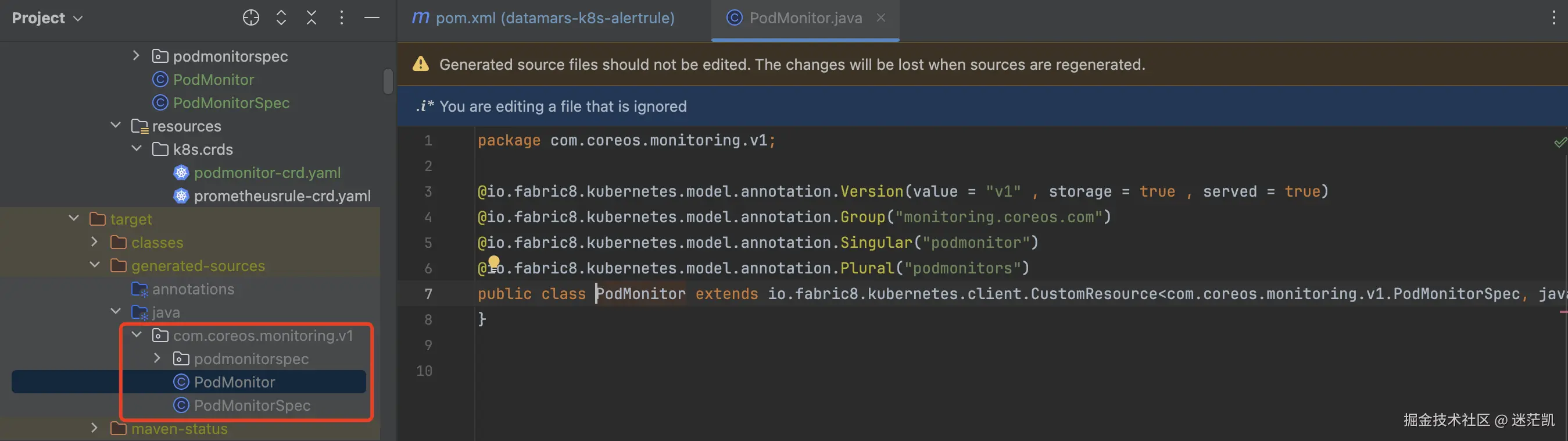The image size is (1568, 441).
Task: Expand the maven-status folder
Action: click(x=94, y=428)
